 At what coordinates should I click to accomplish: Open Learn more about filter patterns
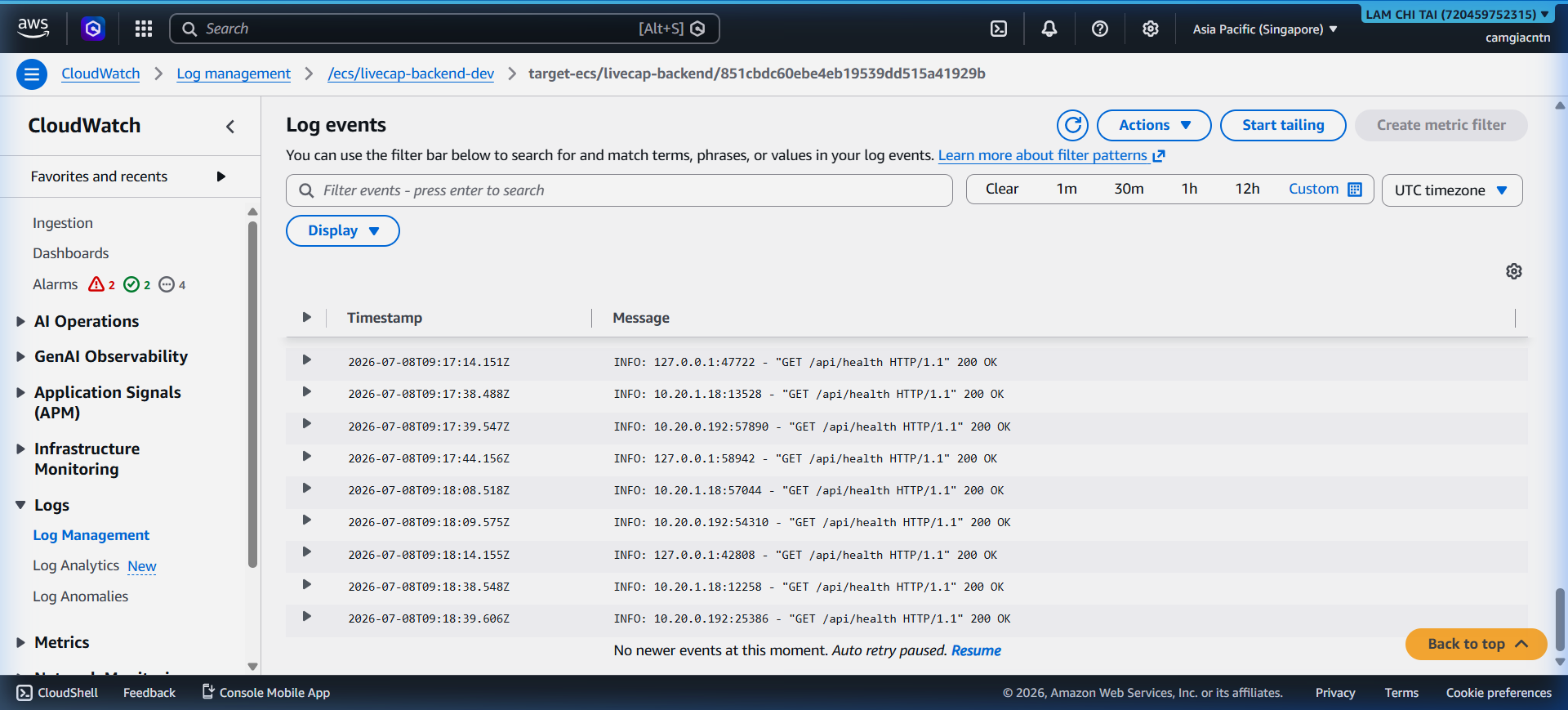point(1043,155)
